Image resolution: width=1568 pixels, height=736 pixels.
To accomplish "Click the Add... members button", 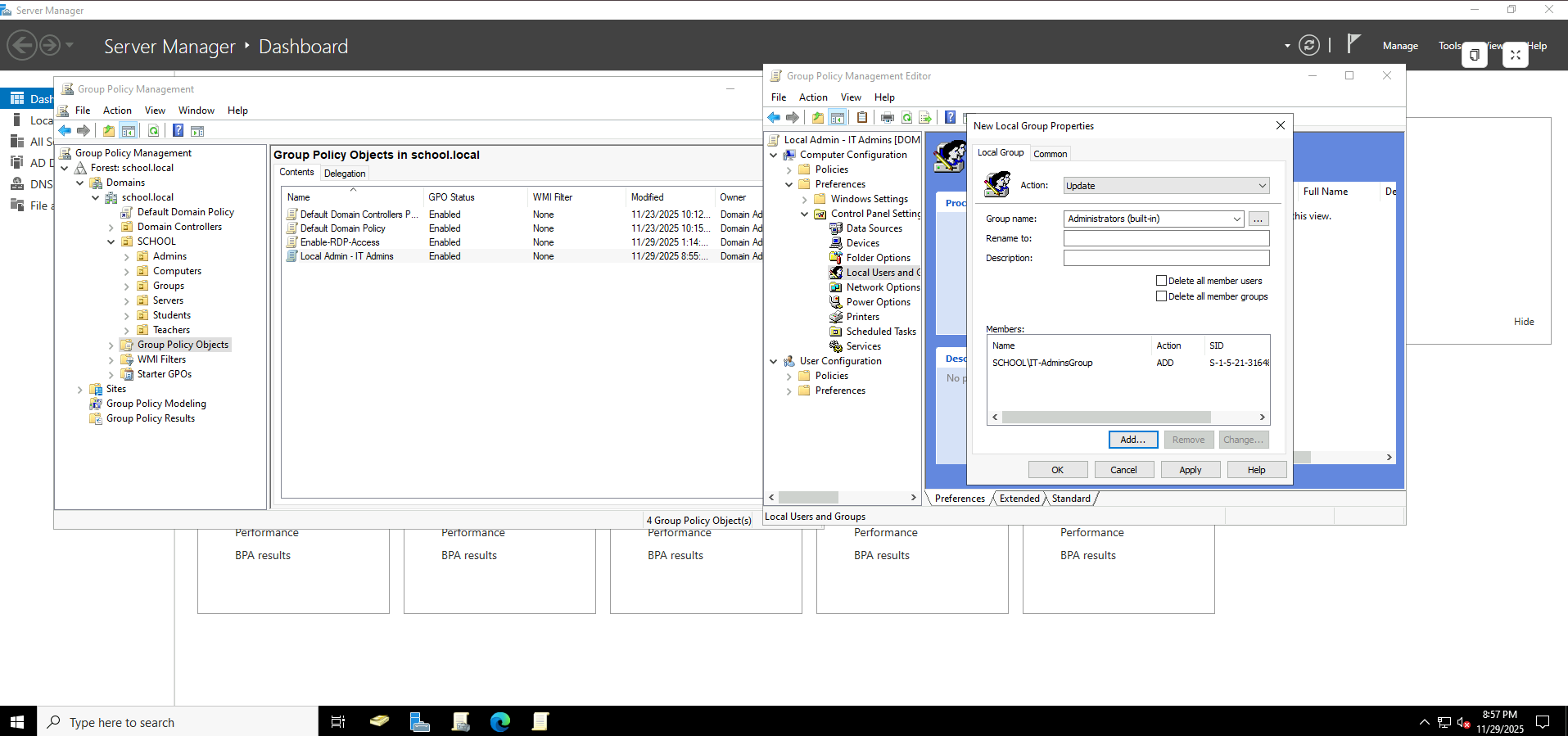I will pyautogui.click(x=1132, y=440).
